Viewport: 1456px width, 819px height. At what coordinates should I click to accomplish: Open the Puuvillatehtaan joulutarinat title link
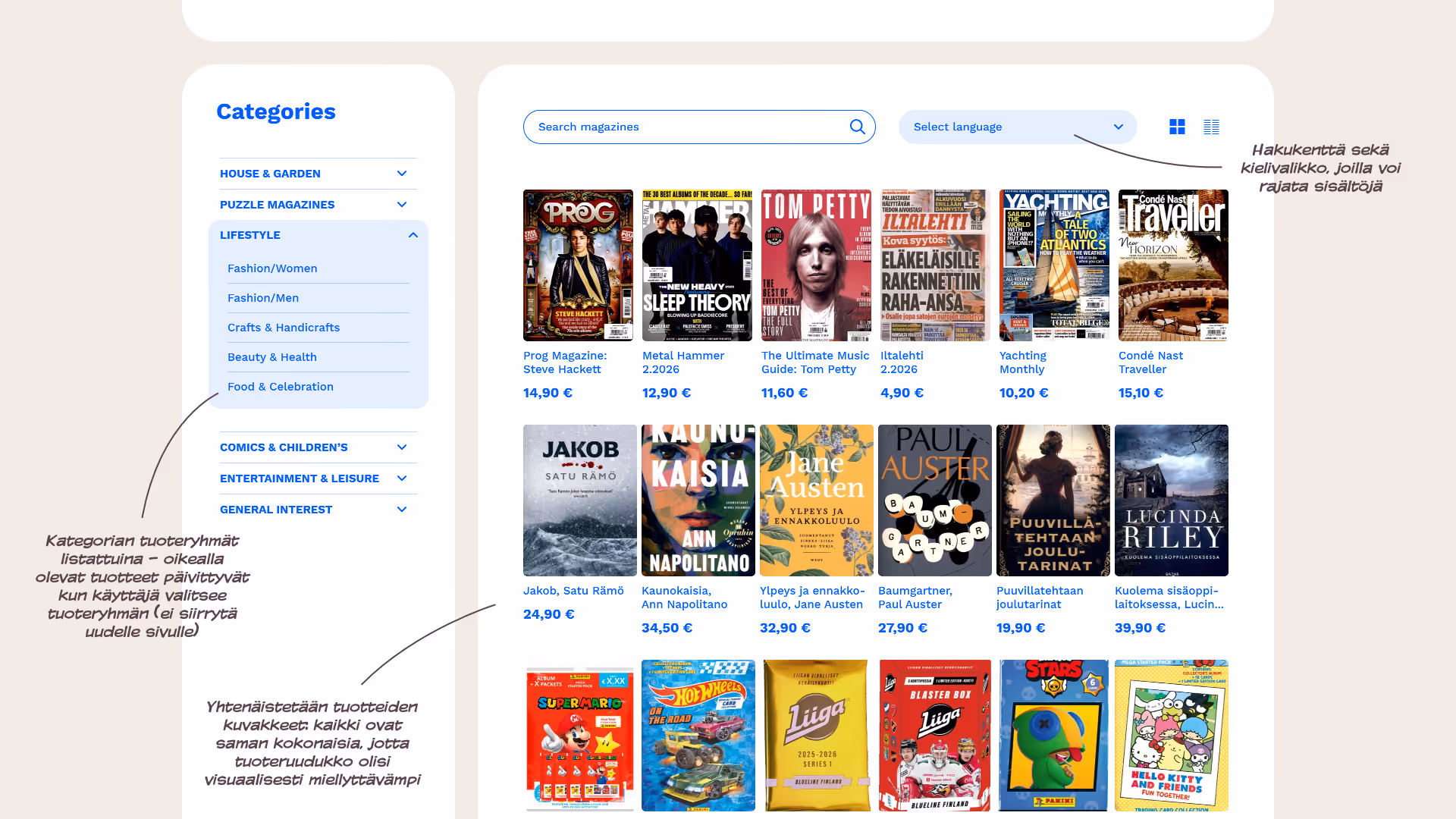1040,598
